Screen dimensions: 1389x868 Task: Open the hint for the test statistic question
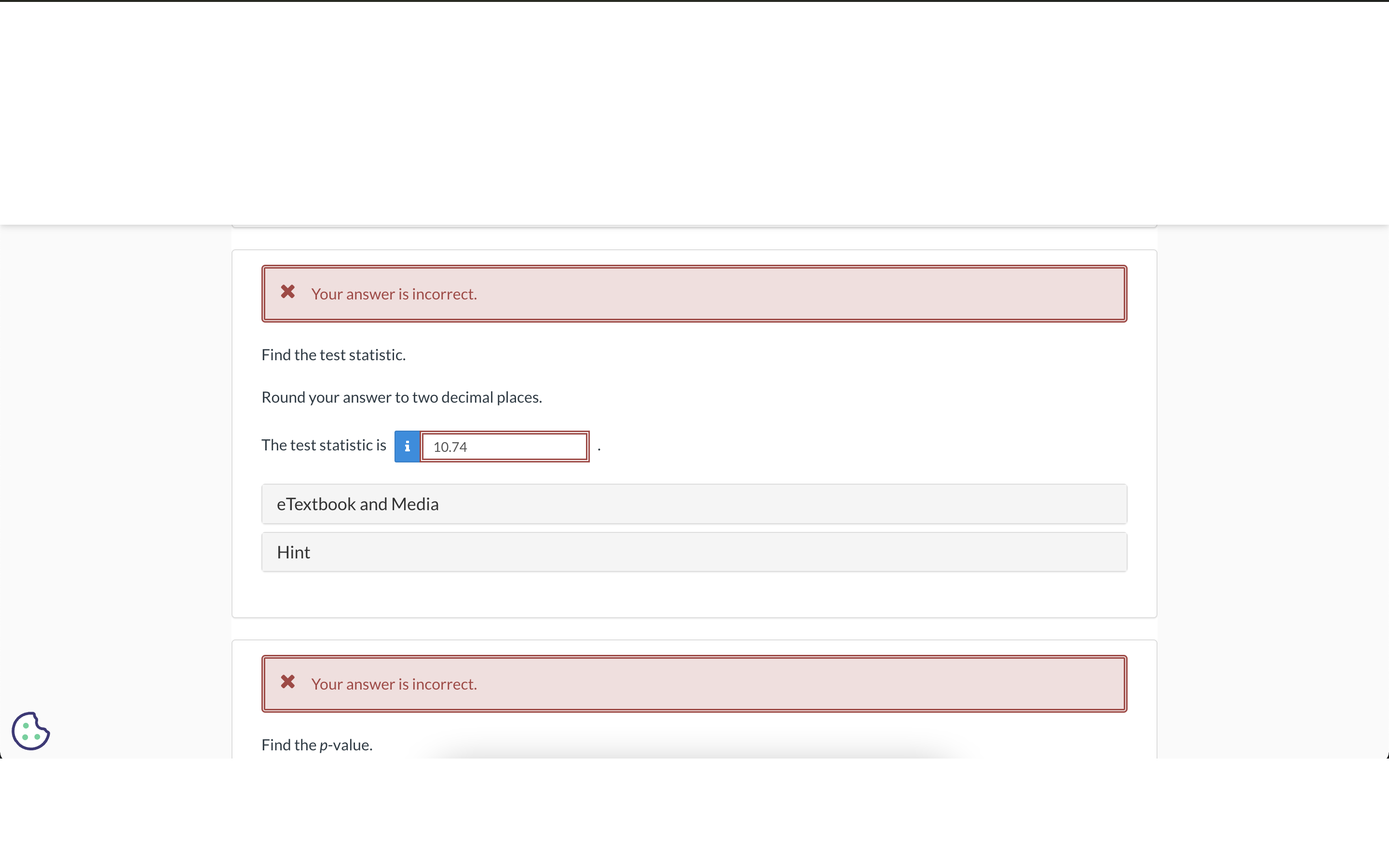(x=694, y=551)
